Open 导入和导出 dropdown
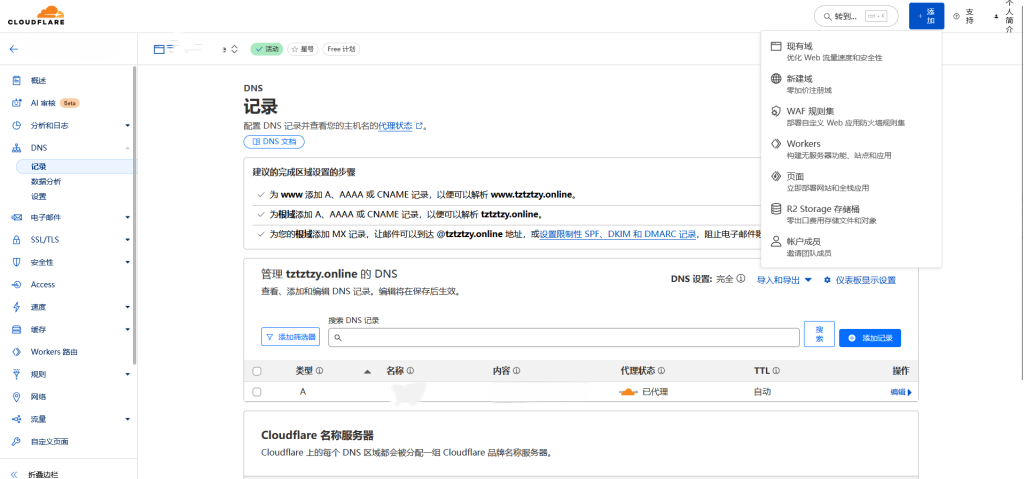Viewport: 1024px width, 479px height. coord(784,280)
